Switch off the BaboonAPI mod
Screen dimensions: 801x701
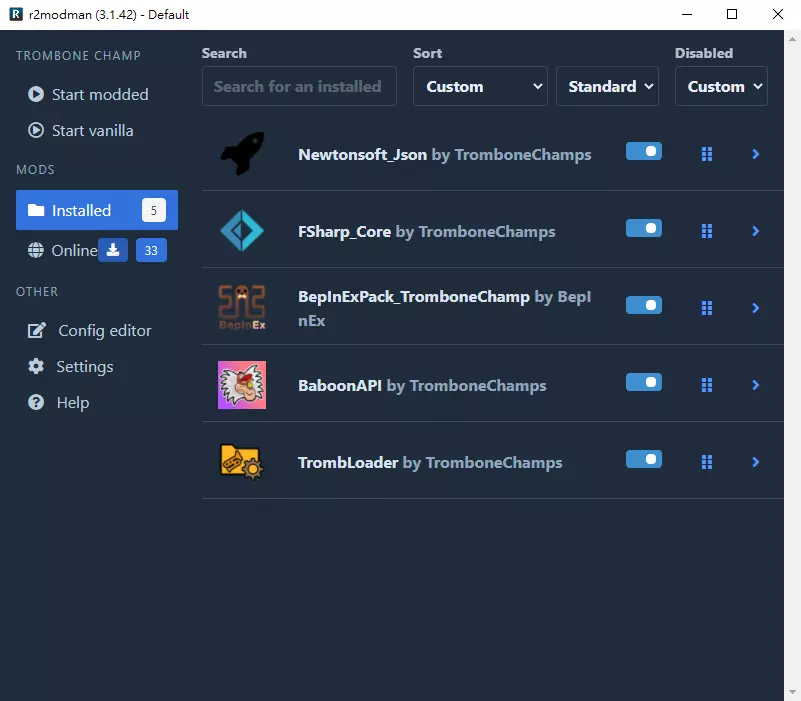tap(644, 382)
